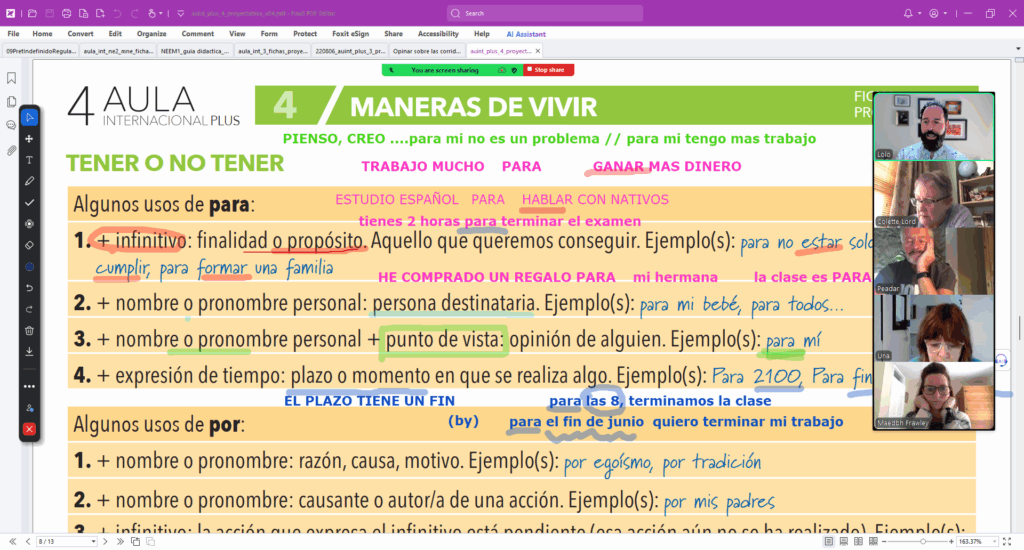Image resolution: width=1024 pixels, height=550 pixels.
Task: Open the blue annotation color swatch
Action: pyautogui.click(x=29, y=267)
